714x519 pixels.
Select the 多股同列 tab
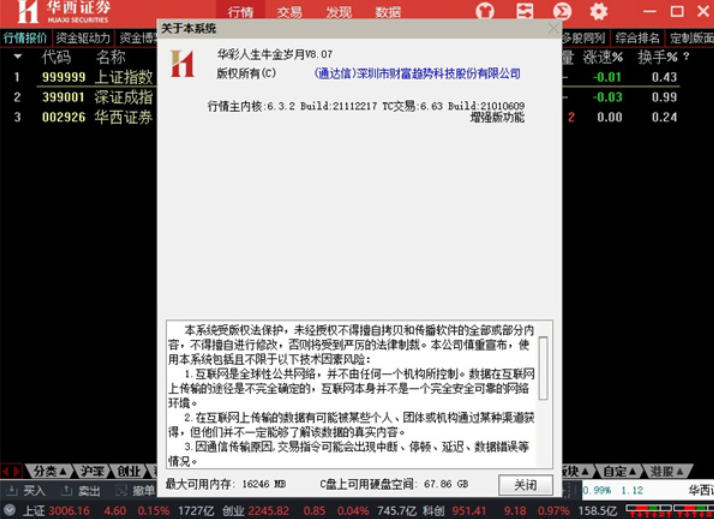[584, 38]
